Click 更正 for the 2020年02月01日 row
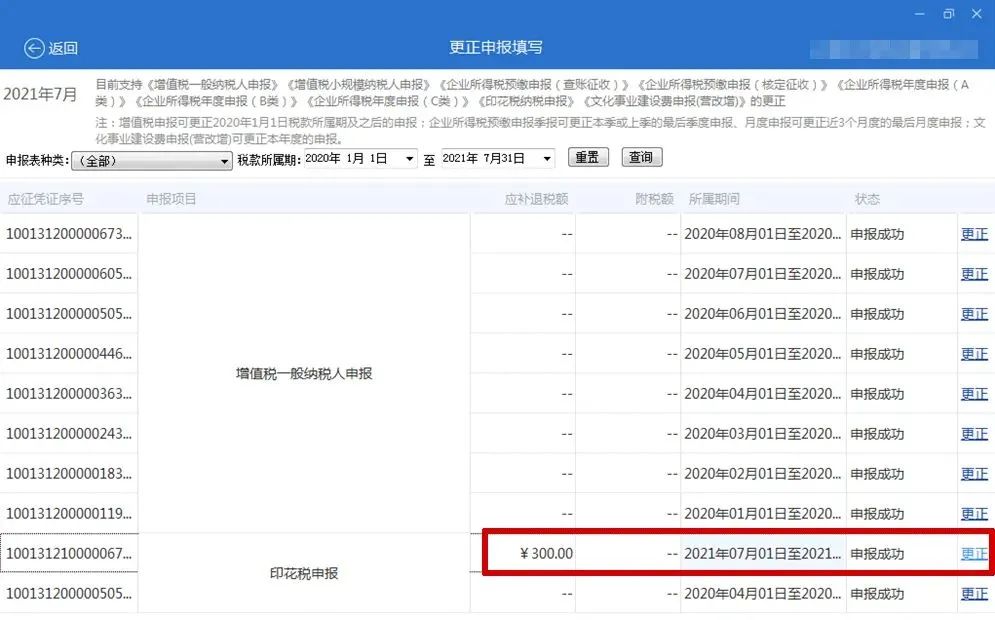Screen dimensions: 995x620 tap(974, 474)
